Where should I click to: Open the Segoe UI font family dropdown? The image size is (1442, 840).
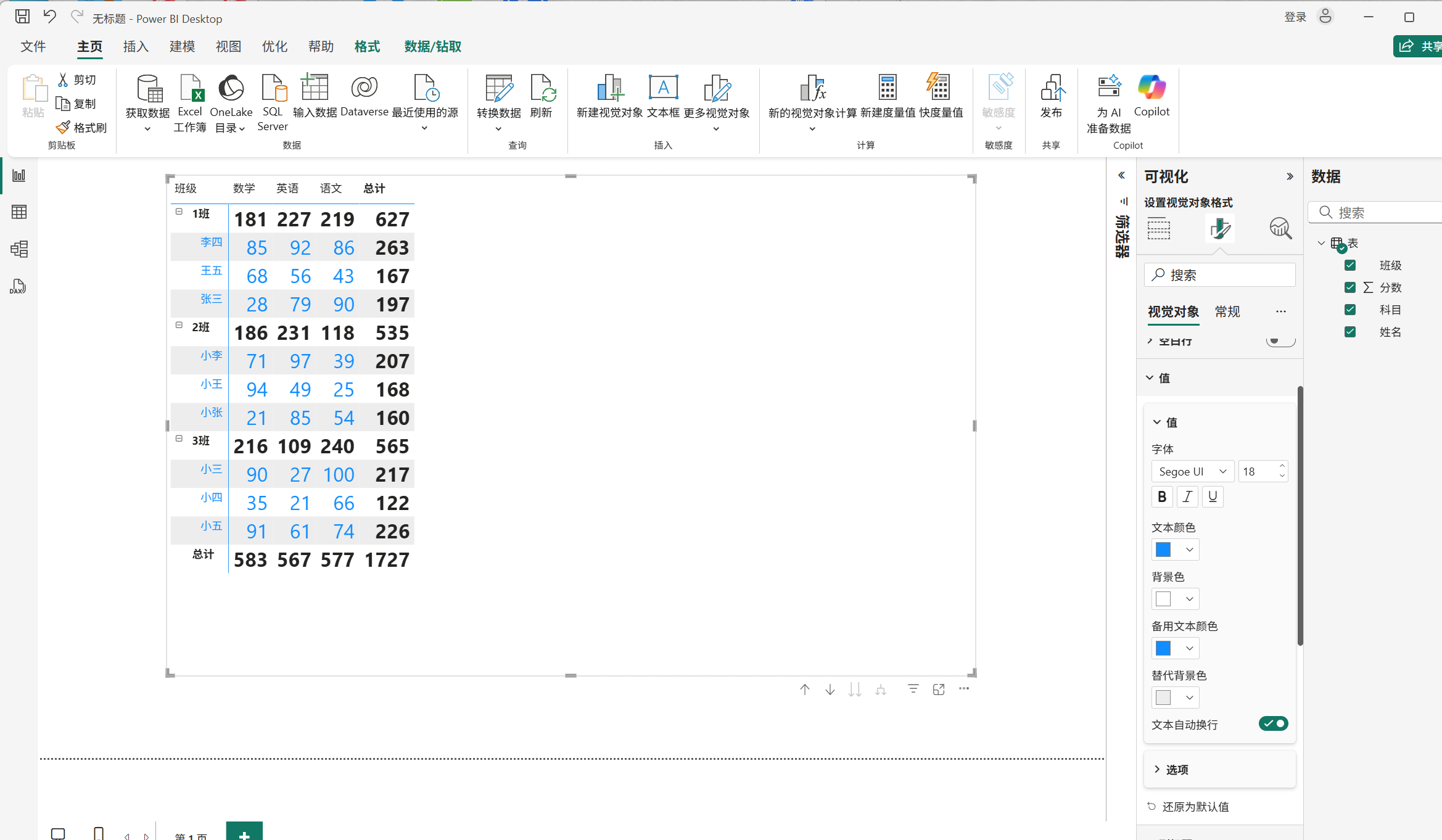pyautogui.click(x=1192, y=472)
